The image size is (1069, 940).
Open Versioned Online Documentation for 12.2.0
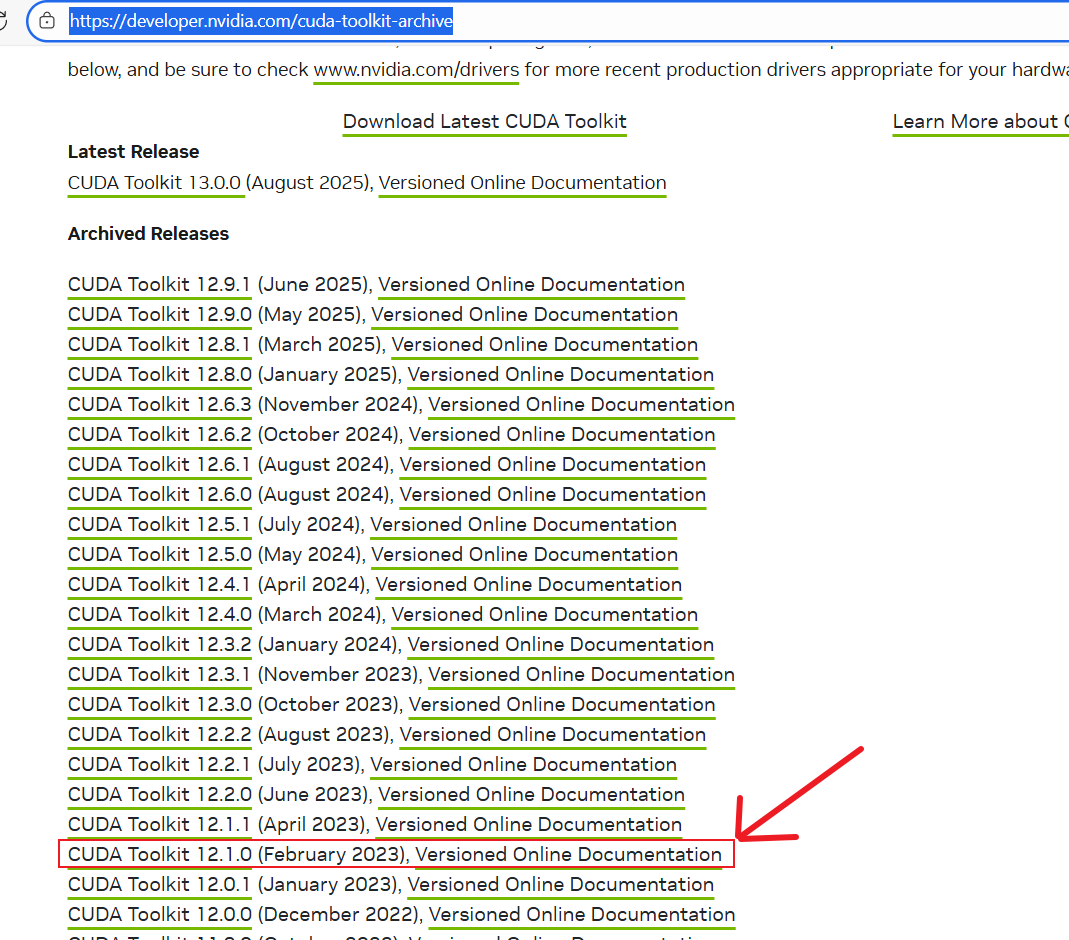[x=531, y=794]
